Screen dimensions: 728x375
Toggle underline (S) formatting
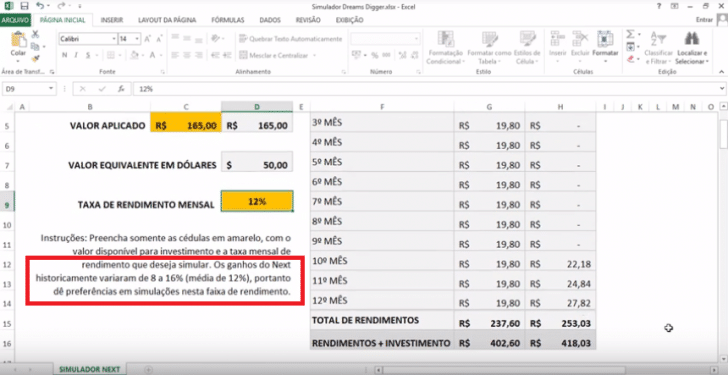(x=87, y=55)
